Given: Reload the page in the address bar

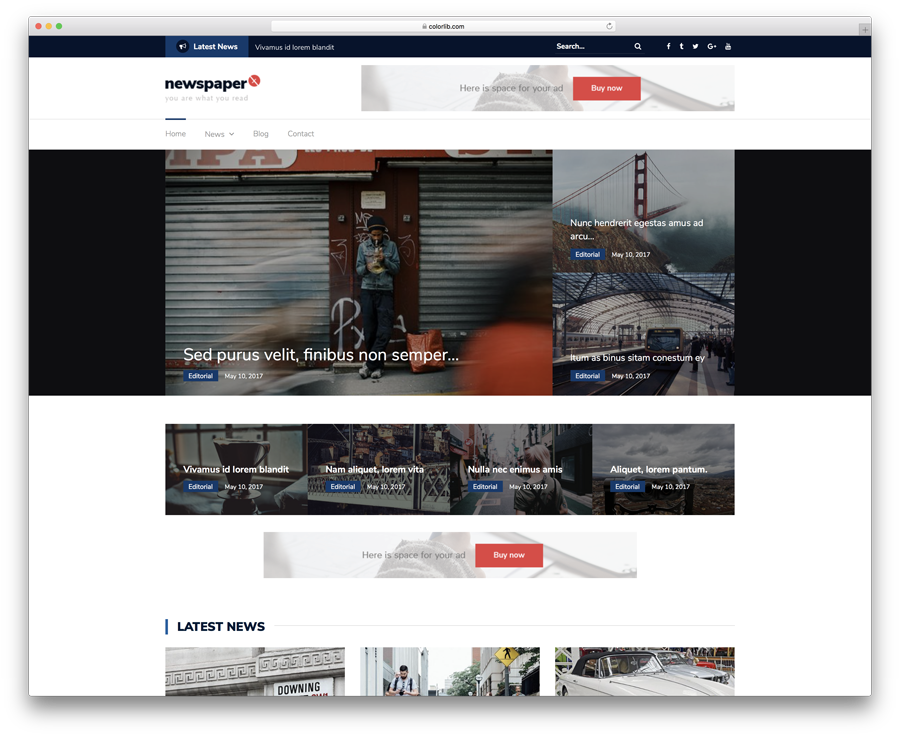Looking at the screenshot, I should (609, 26).
